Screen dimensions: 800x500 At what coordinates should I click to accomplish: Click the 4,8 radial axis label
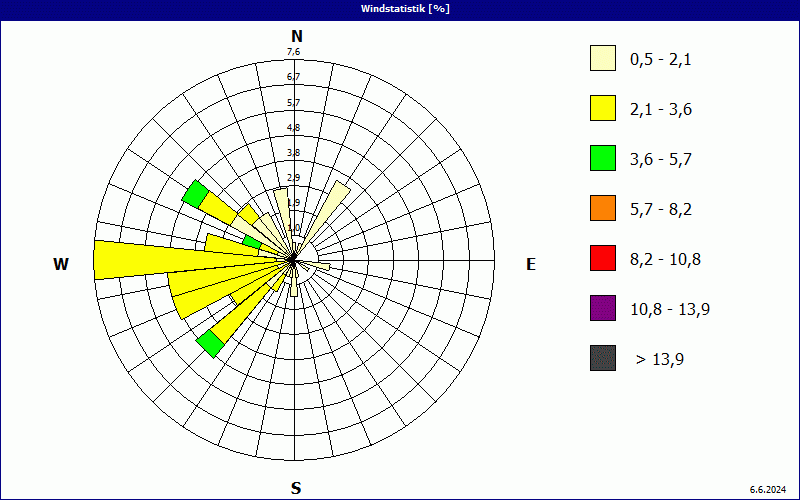point(293,127)
